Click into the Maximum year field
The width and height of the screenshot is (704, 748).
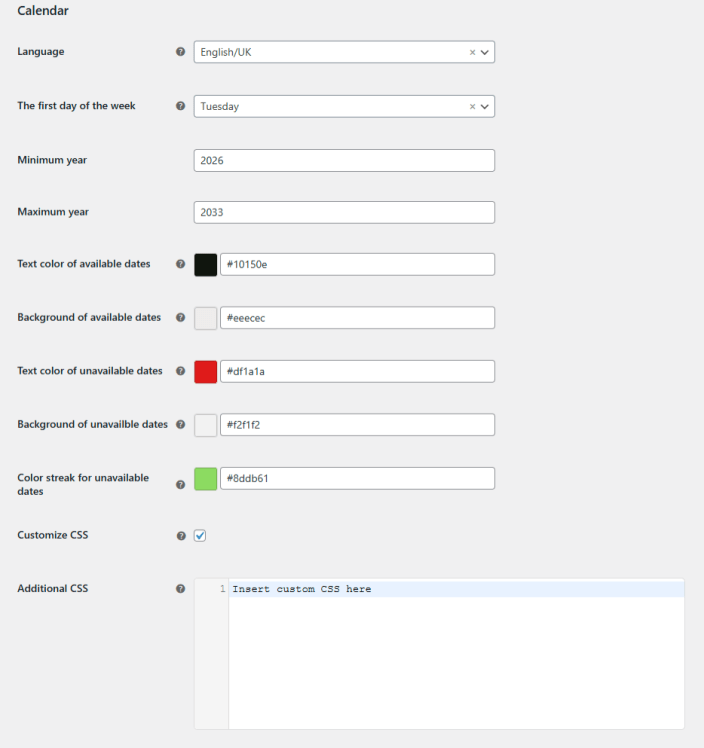point(344,212)
